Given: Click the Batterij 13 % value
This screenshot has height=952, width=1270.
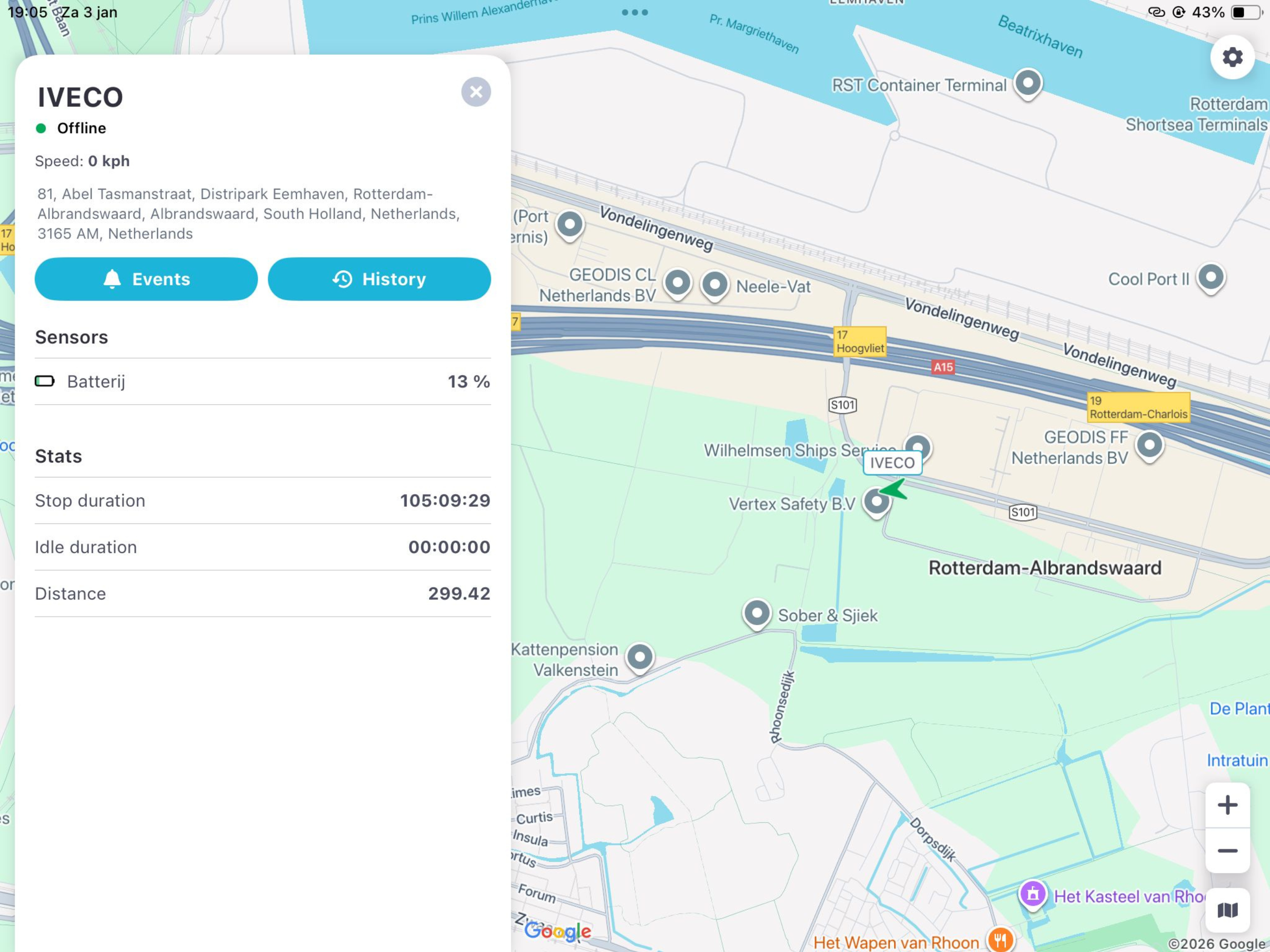Looking at the screenshot, I should click(x=469, y=382).
